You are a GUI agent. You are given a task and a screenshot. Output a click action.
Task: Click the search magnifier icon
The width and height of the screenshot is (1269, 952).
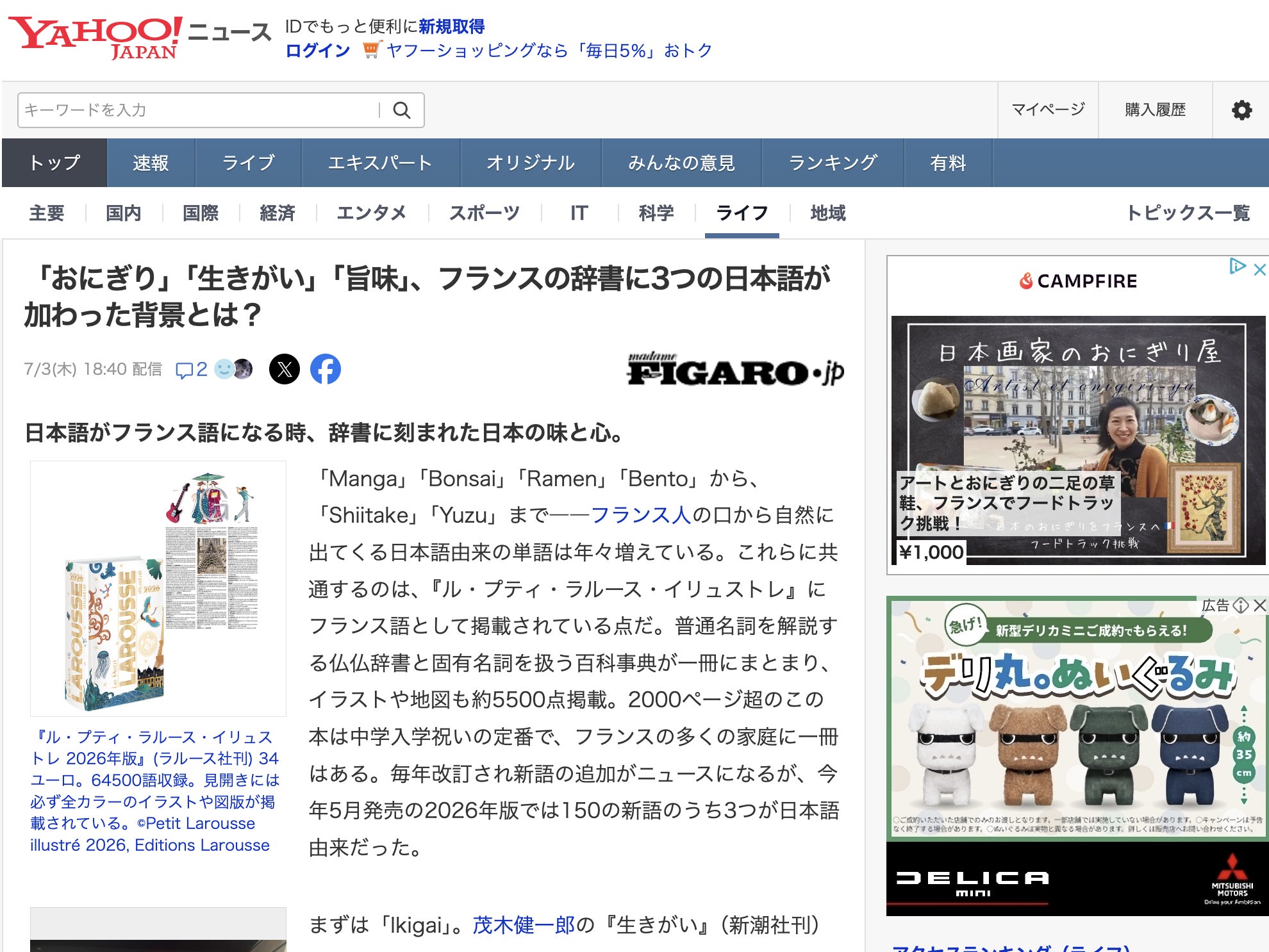(402, 110)
